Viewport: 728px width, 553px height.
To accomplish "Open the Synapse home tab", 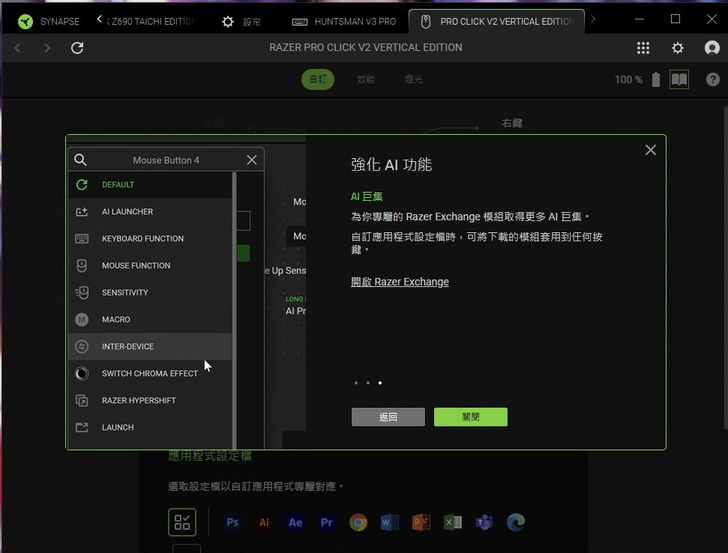I will pyautogui.click(x=49, y=21).
